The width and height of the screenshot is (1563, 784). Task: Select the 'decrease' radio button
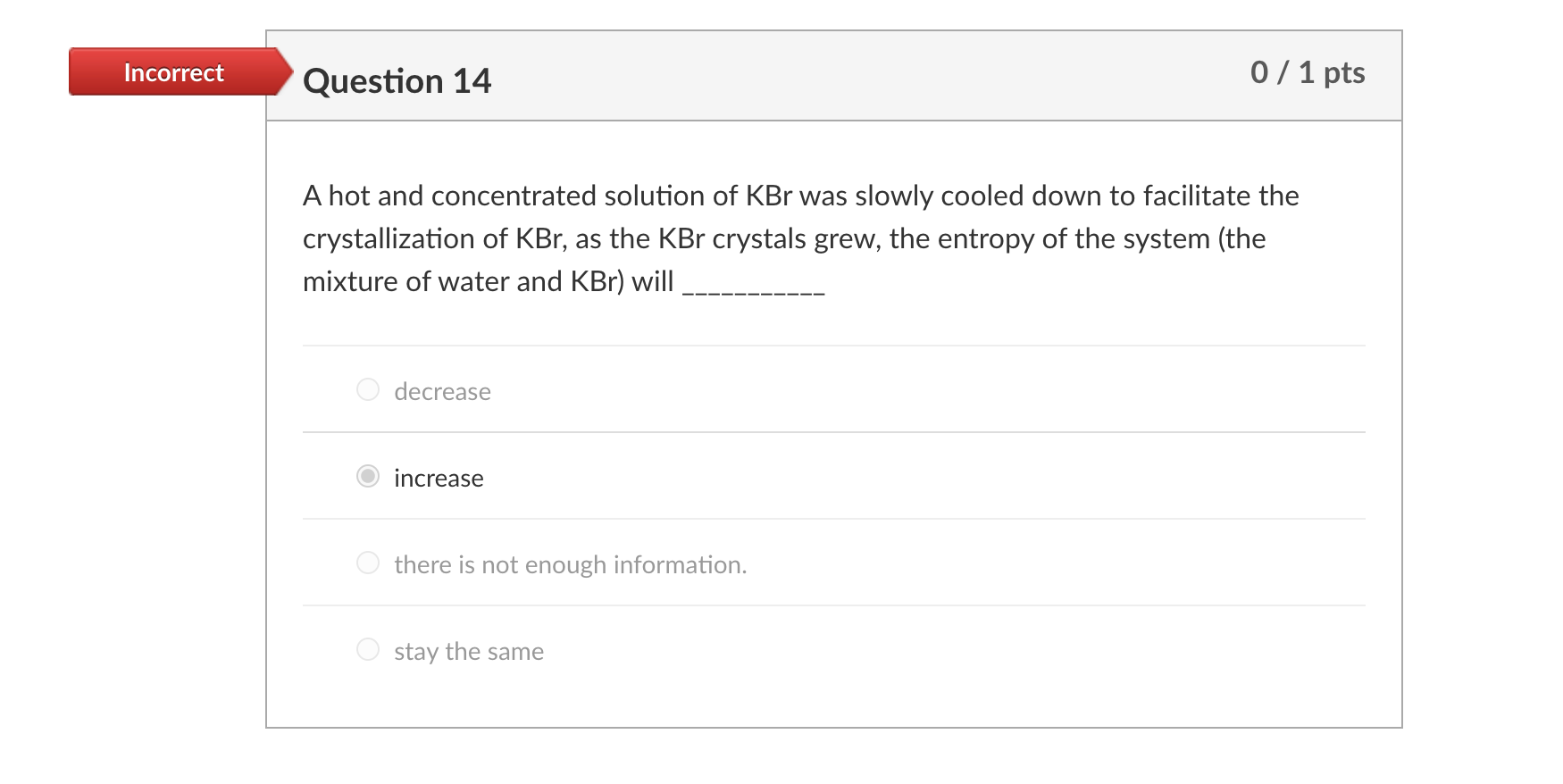click(368, 390)
